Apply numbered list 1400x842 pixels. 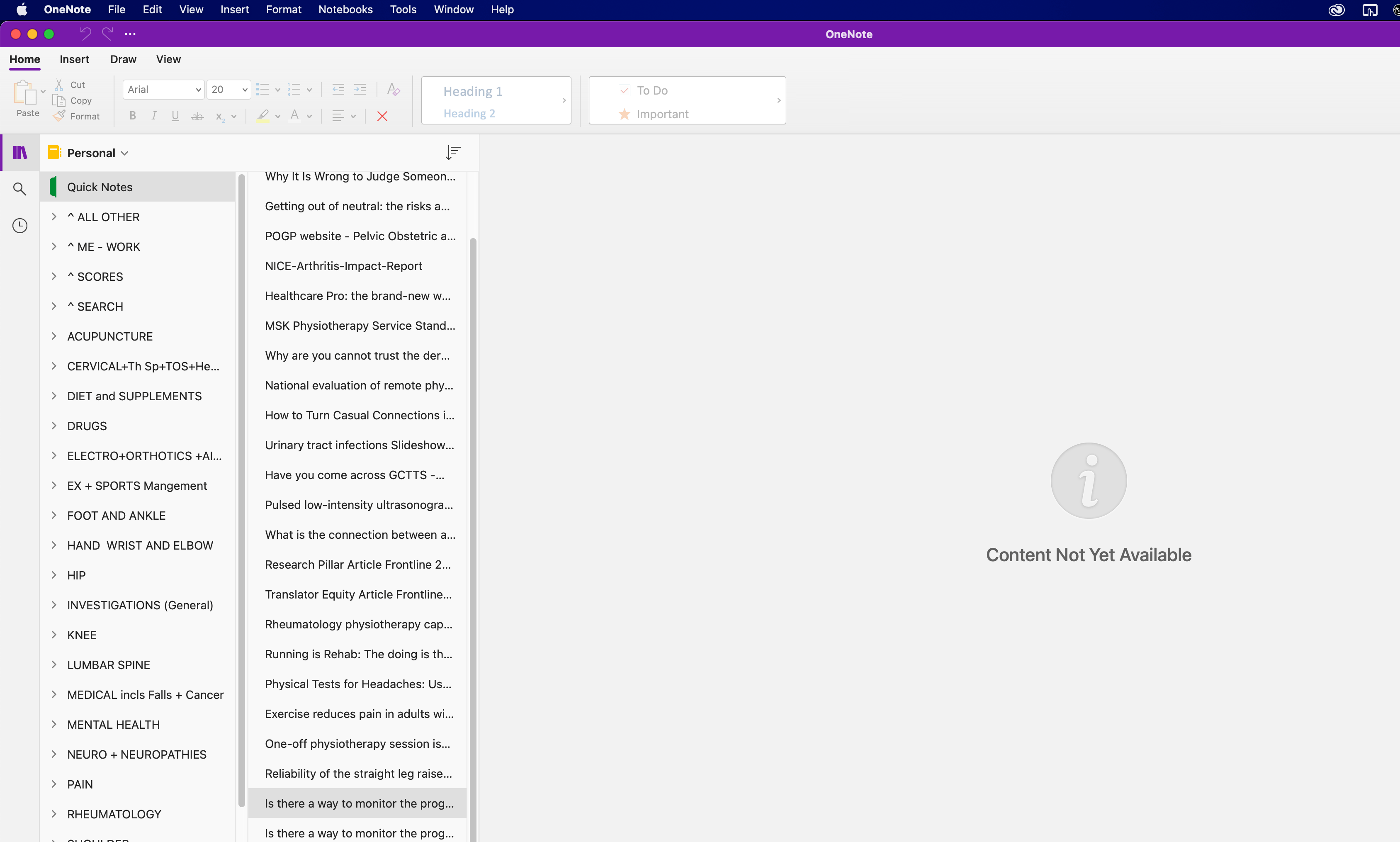[294, 89]
